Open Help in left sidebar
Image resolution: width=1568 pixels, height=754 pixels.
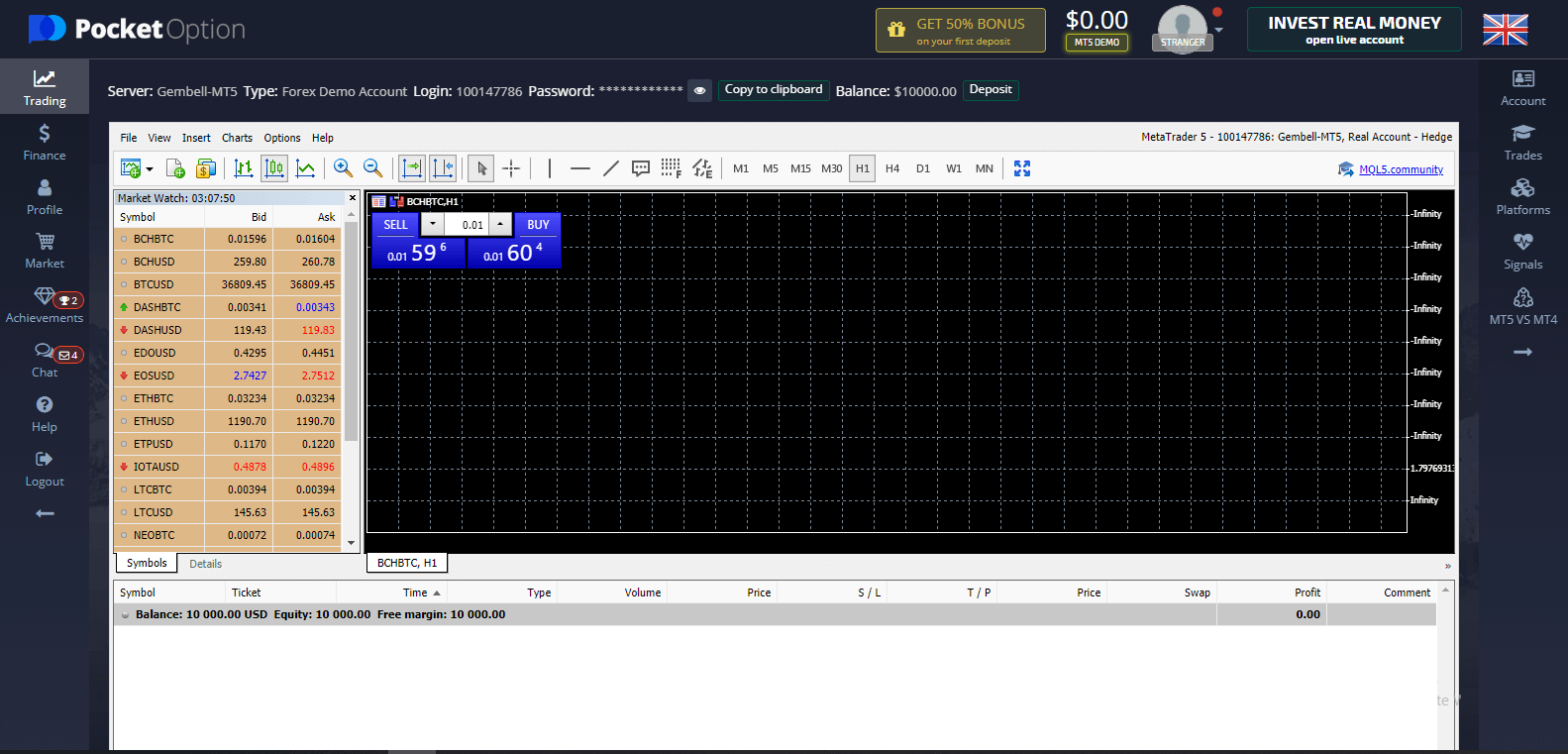(x=45, y=414)
